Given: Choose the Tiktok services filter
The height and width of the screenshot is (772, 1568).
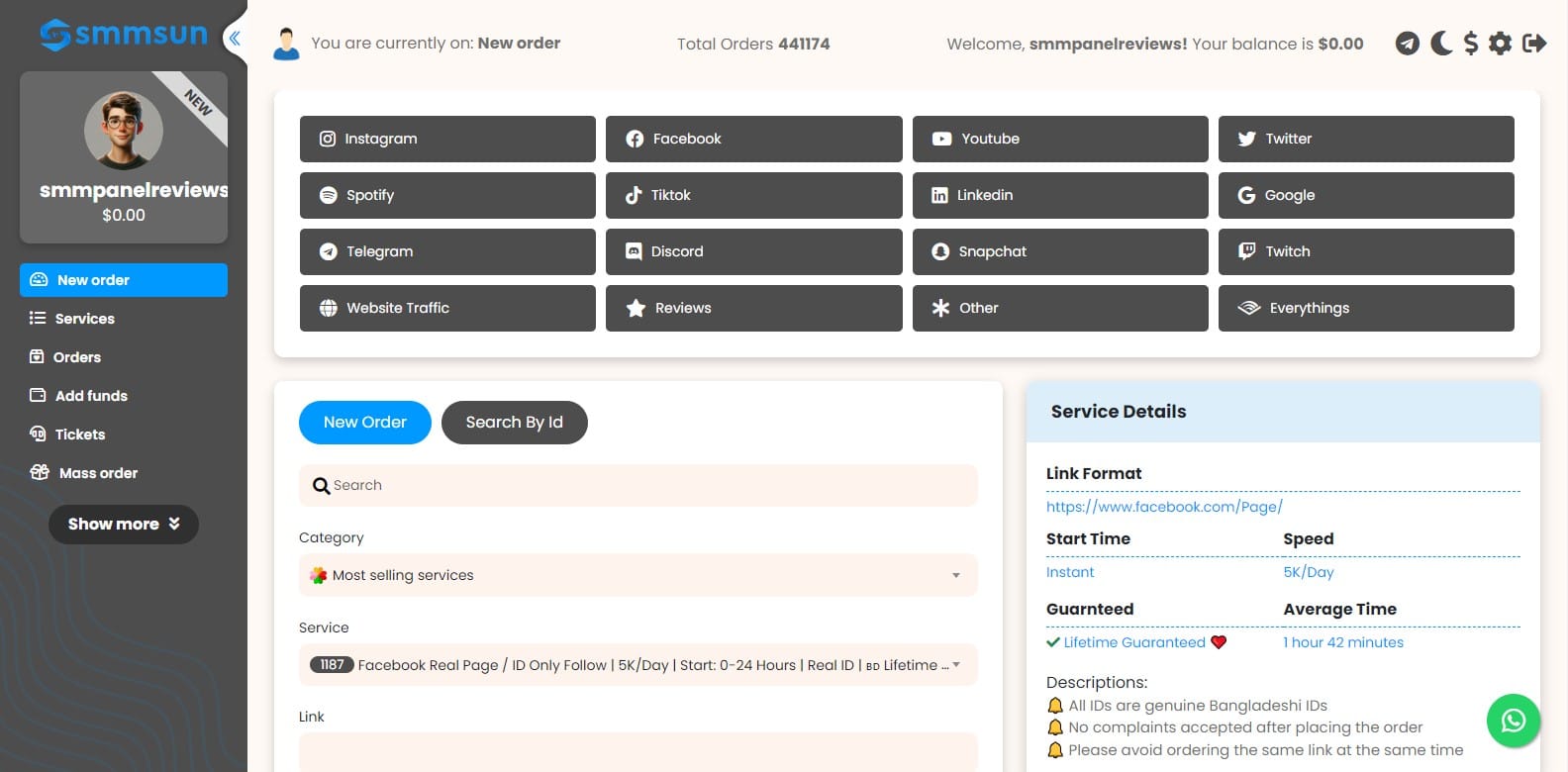Looking at the screenshot, I should tap(753, 195).
